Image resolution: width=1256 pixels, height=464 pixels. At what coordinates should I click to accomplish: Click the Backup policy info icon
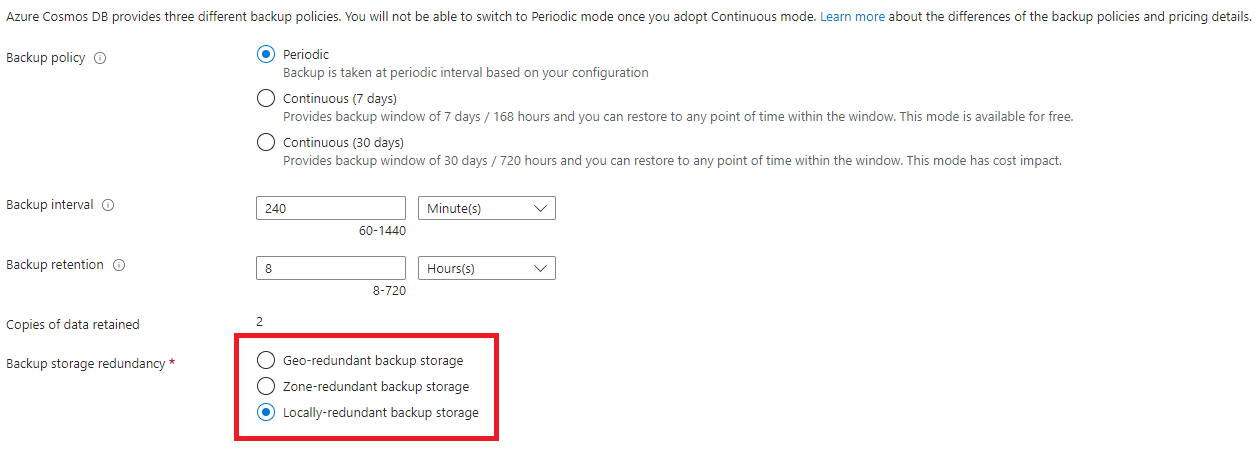[100, 58]
